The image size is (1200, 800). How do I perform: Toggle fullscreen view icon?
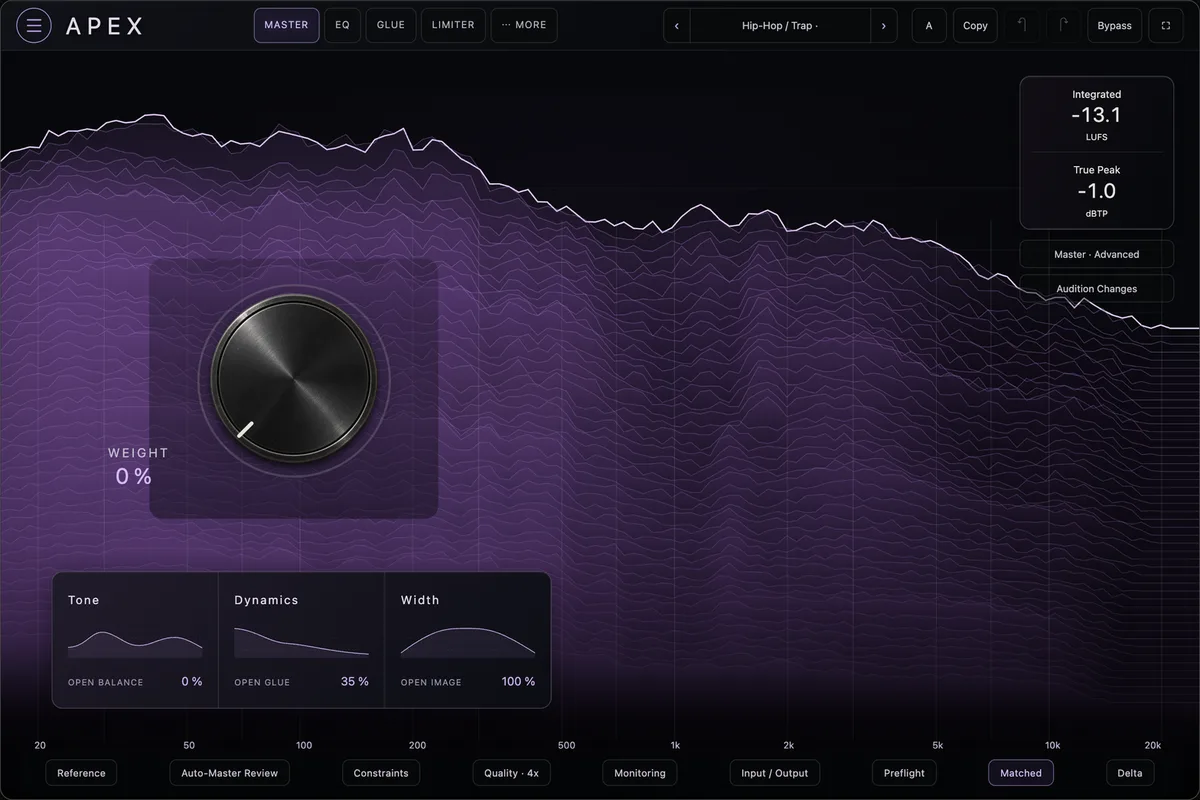(1166, 25)
